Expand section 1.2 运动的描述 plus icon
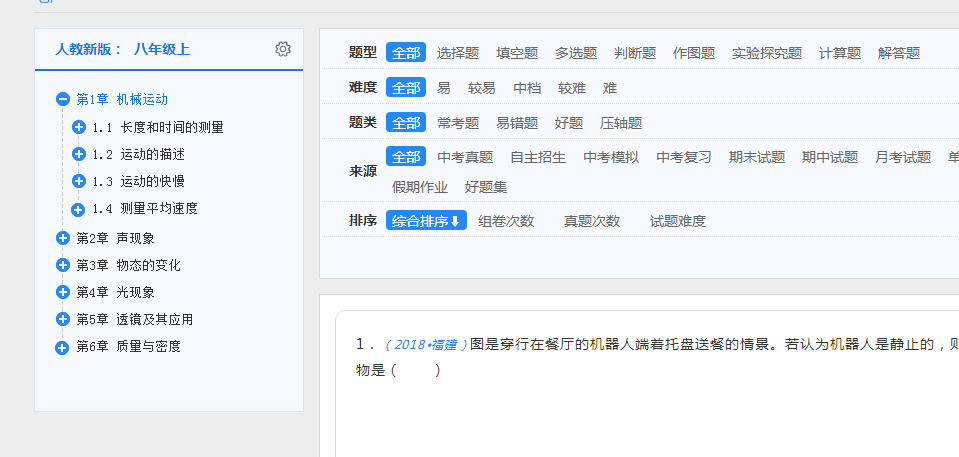The image size is (959, 457). pyautogui.click(x=79, y=154)
